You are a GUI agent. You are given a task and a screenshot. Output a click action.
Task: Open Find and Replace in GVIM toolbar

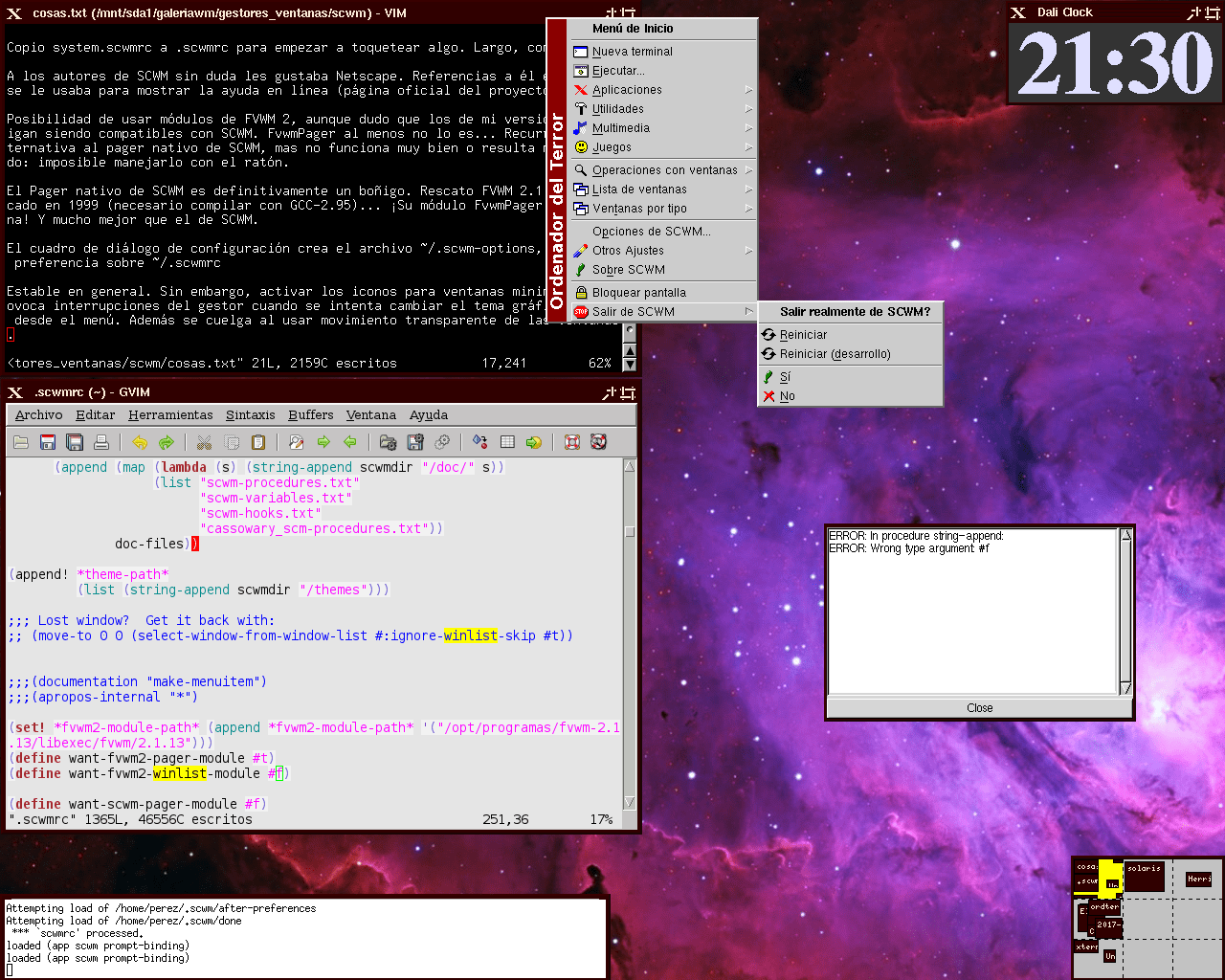click(x=297, y=442)
